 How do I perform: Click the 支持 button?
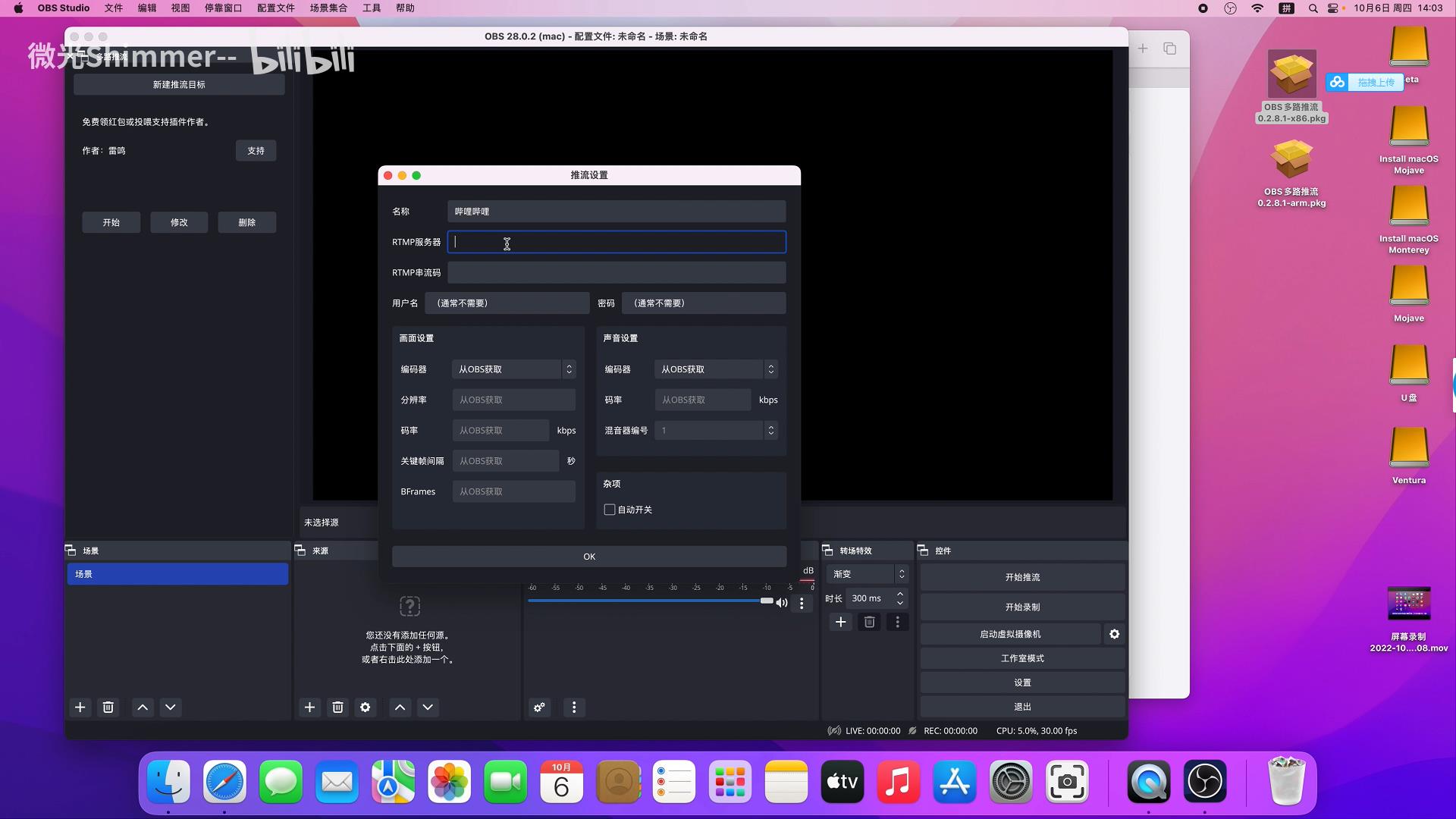click(256, 151)
